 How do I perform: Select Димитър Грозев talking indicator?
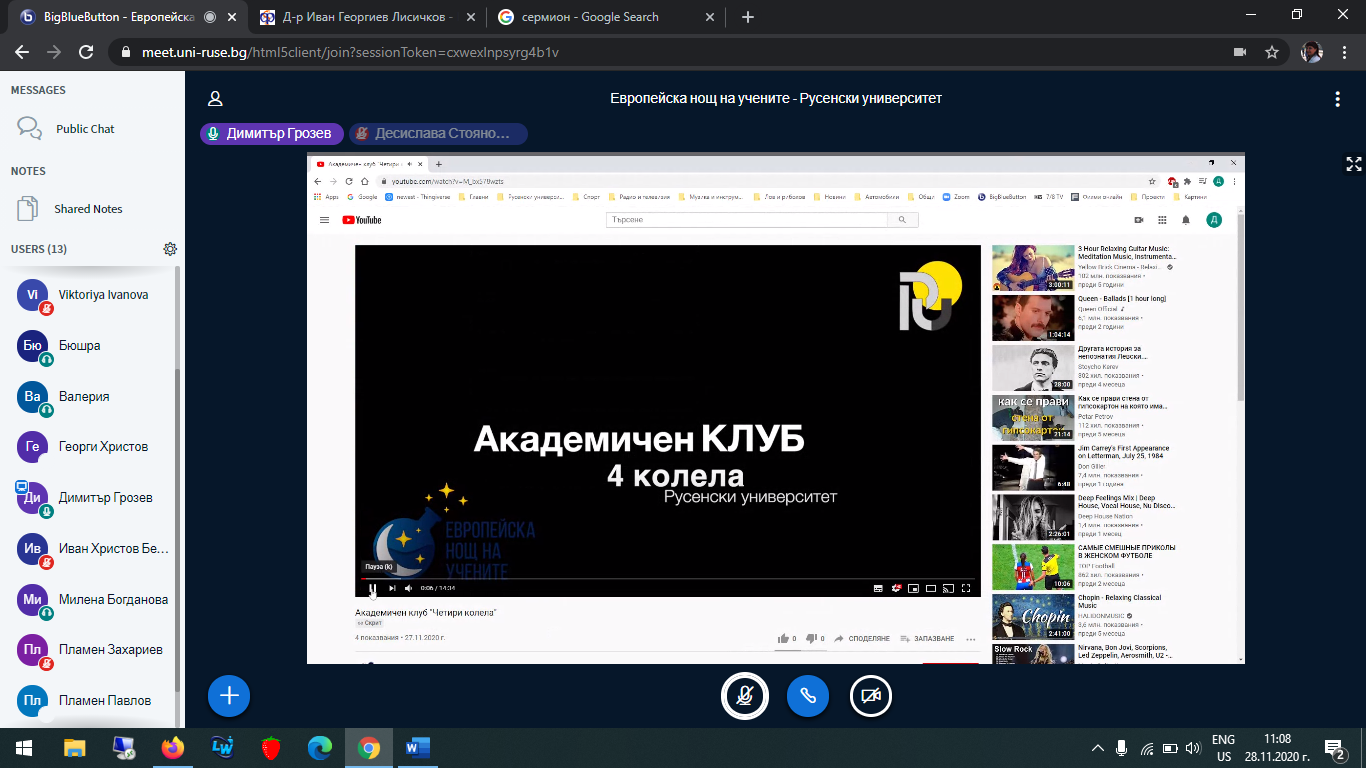point(272,134)
